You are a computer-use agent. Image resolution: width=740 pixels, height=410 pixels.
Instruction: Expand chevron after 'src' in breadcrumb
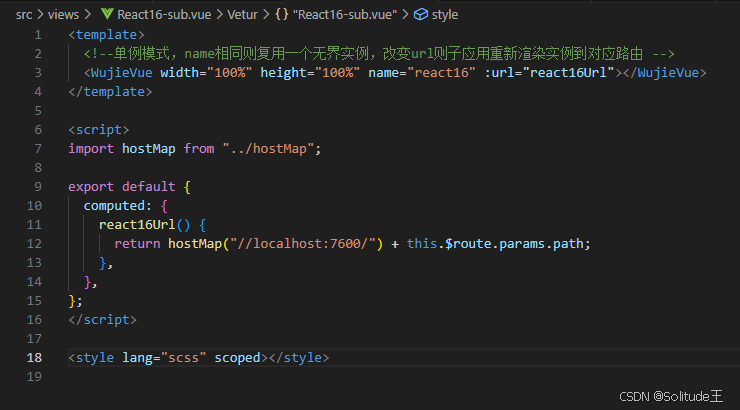coord(40,15)
